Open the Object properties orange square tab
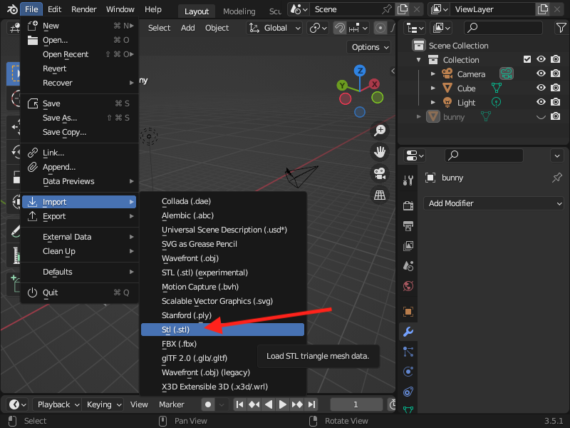Image resolution: width=570 pixels, height=428 pixels. 408,312
